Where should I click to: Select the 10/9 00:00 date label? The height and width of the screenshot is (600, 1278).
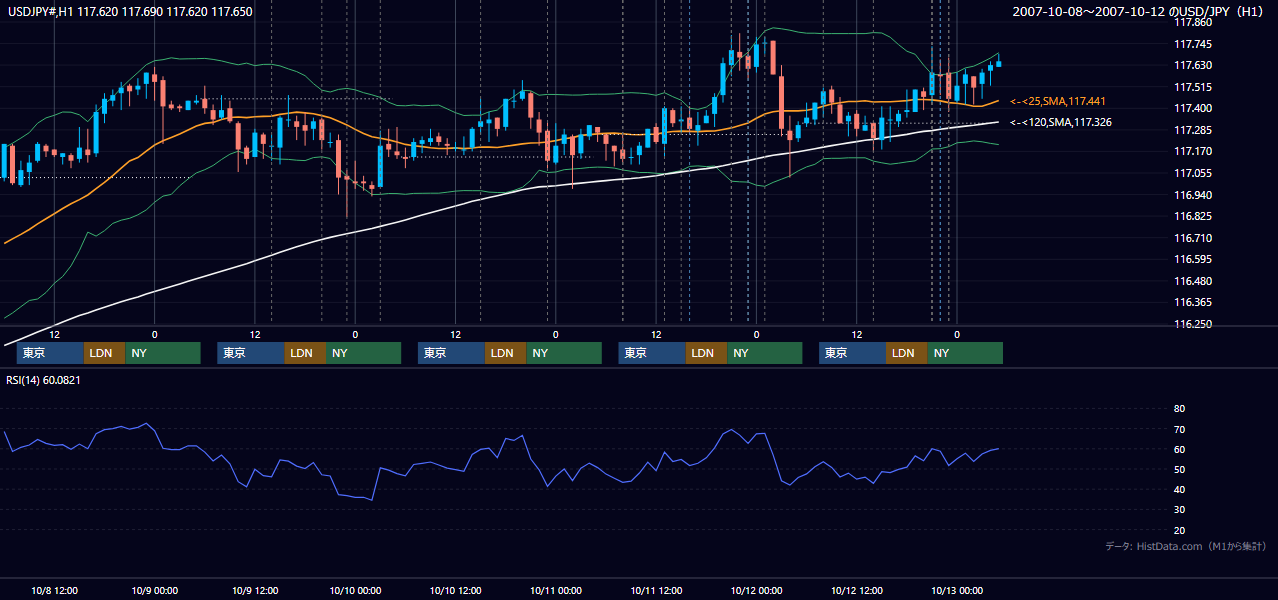click(x=155, y=590)
